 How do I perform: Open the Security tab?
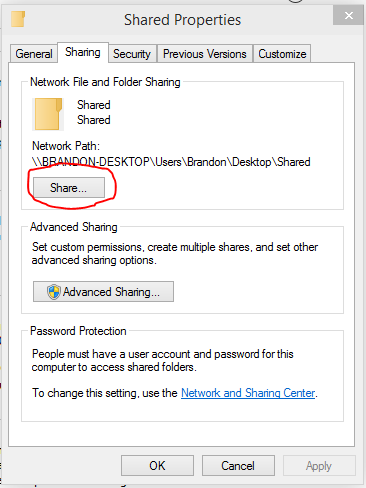[x=132, y=54]
